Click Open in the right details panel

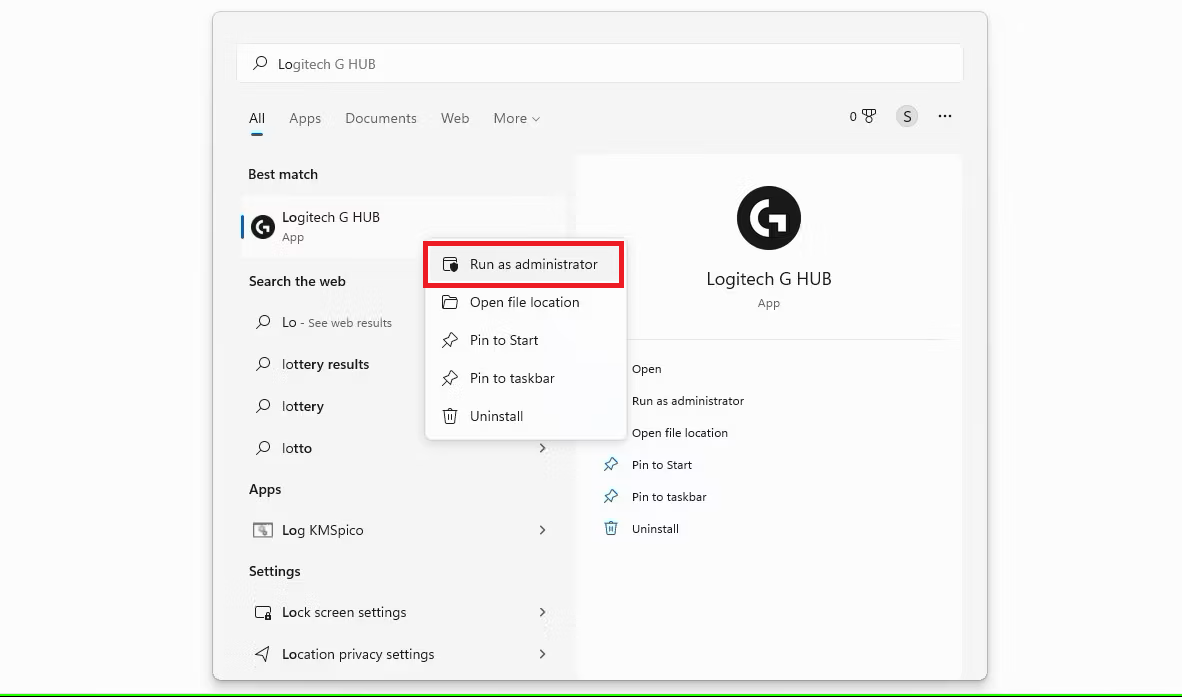point(647,369)
